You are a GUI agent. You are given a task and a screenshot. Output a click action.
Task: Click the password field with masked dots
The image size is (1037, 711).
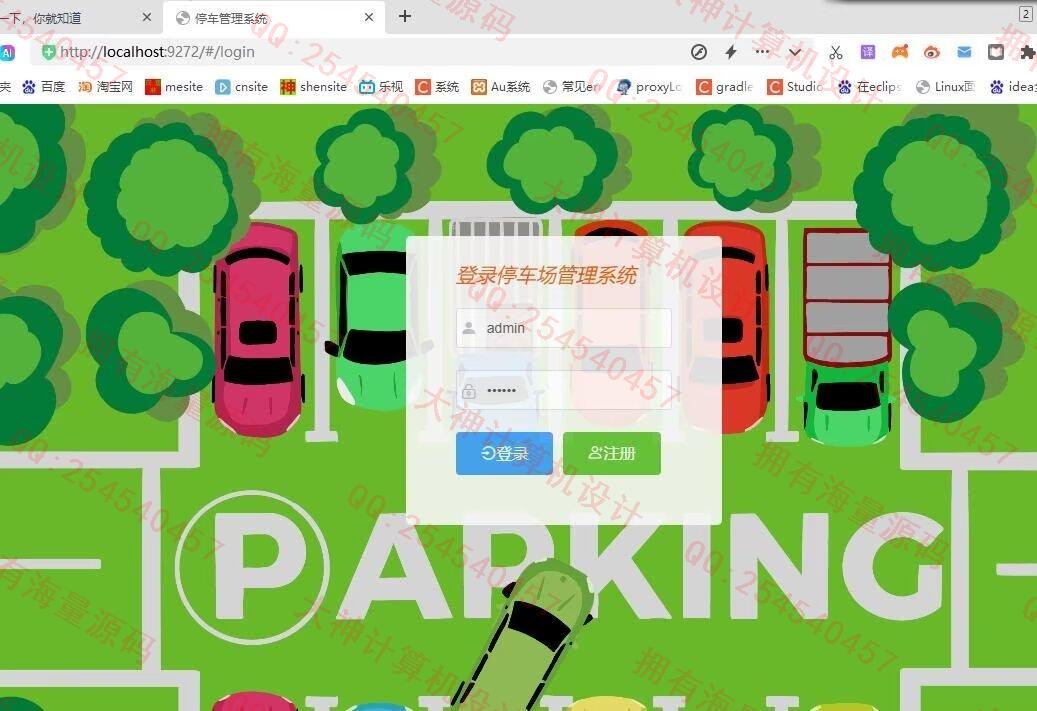(563, 390)
